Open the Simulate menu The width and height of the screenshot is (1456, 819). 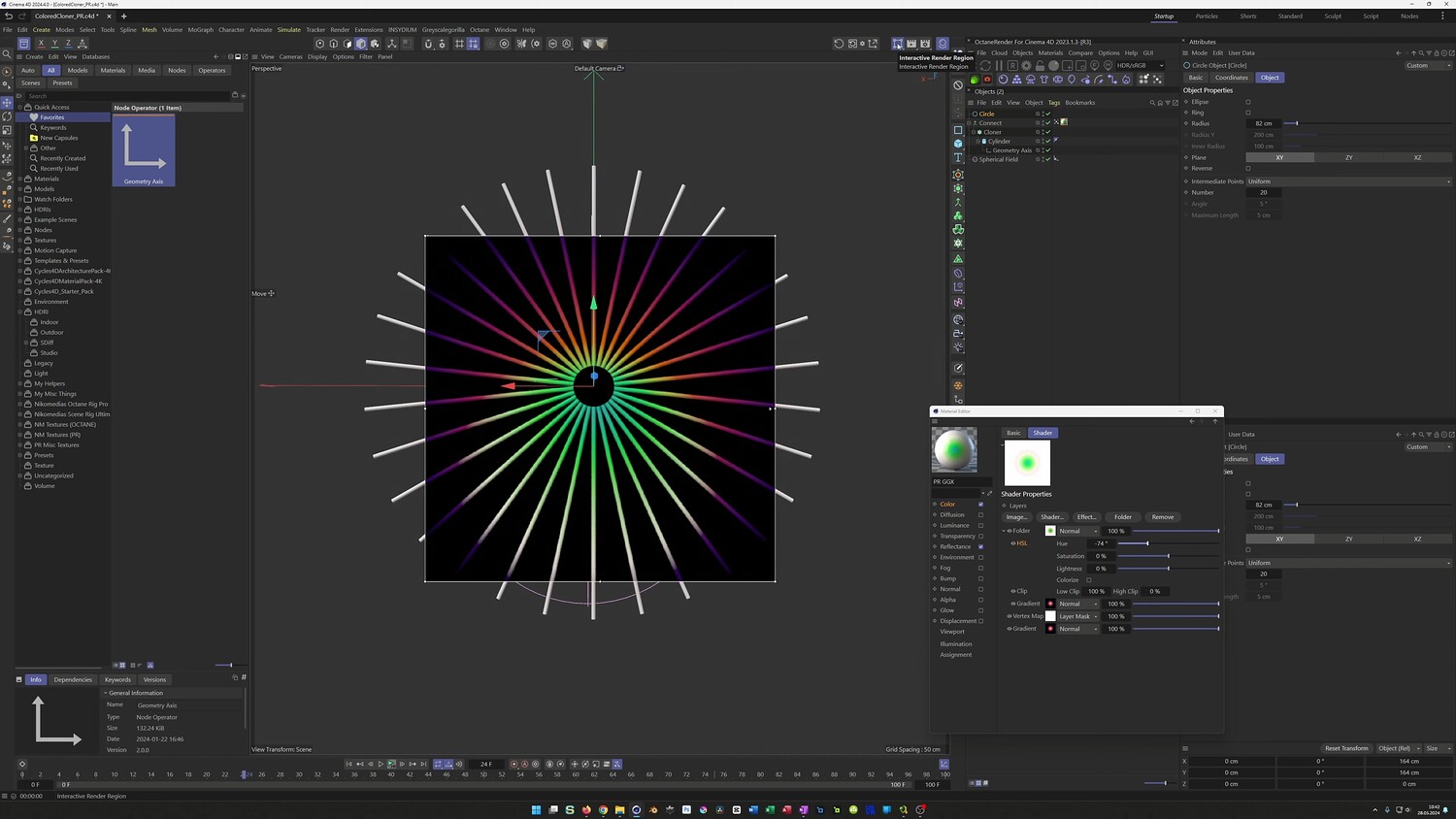tap(289, 30)
